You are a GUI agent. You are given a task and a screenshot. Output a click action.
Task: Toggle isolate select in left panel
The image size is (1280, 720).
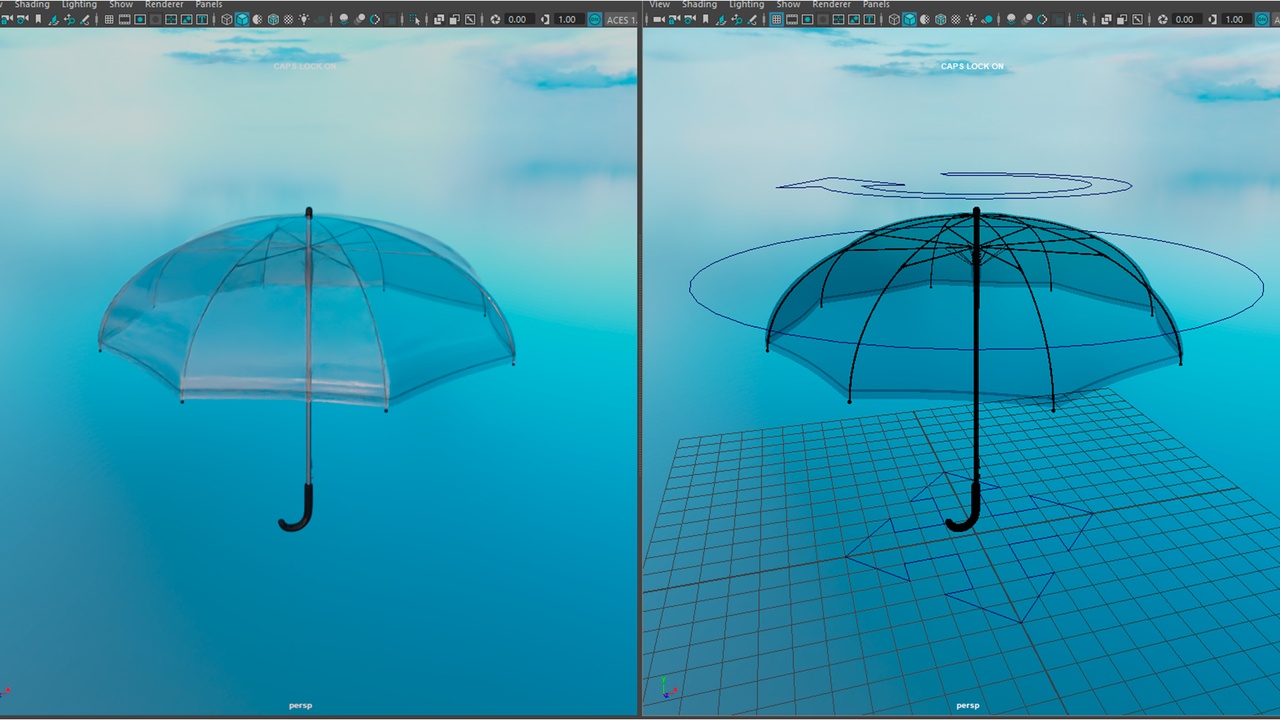coord(414,19)
